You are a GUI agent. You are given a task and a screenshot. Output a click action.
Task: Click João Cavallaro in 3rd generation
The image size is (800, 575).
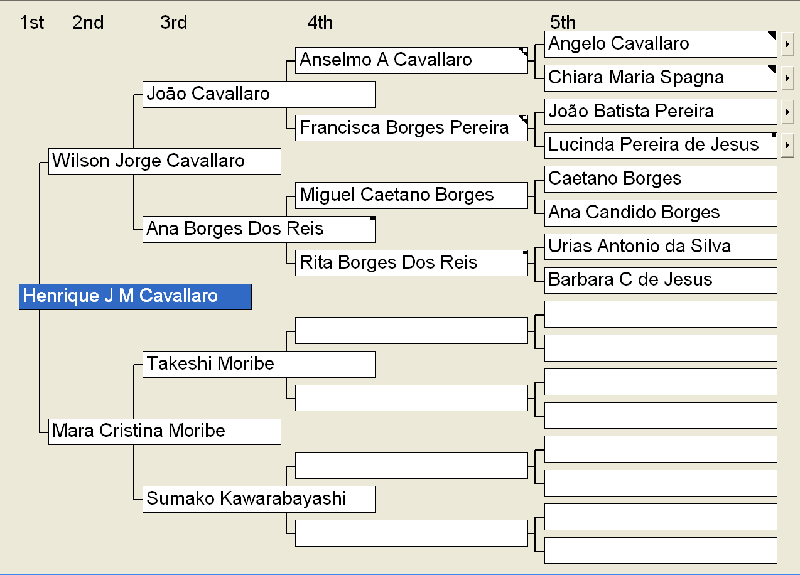(x=259, y=94)
